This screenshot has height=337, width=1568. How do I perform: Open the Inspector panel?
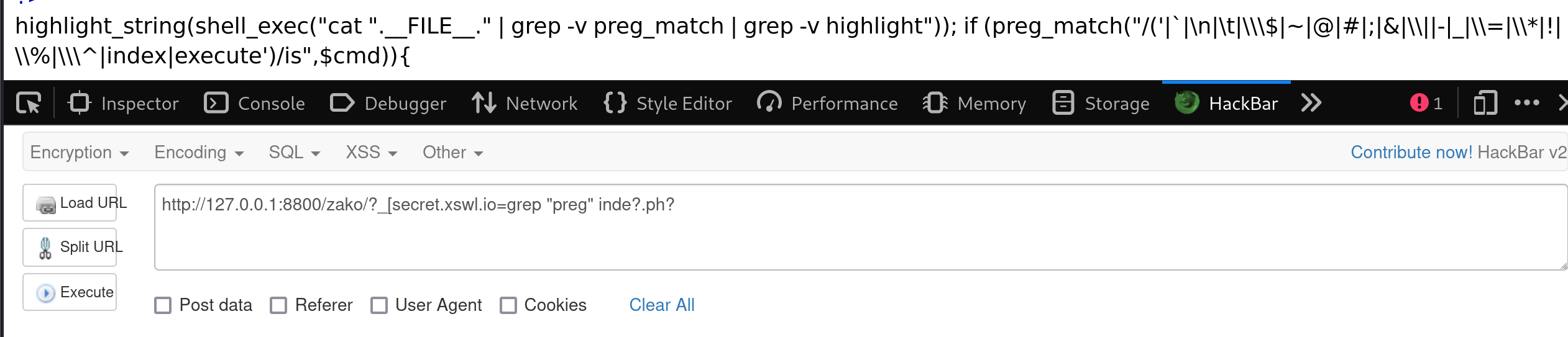coord(124,103)
